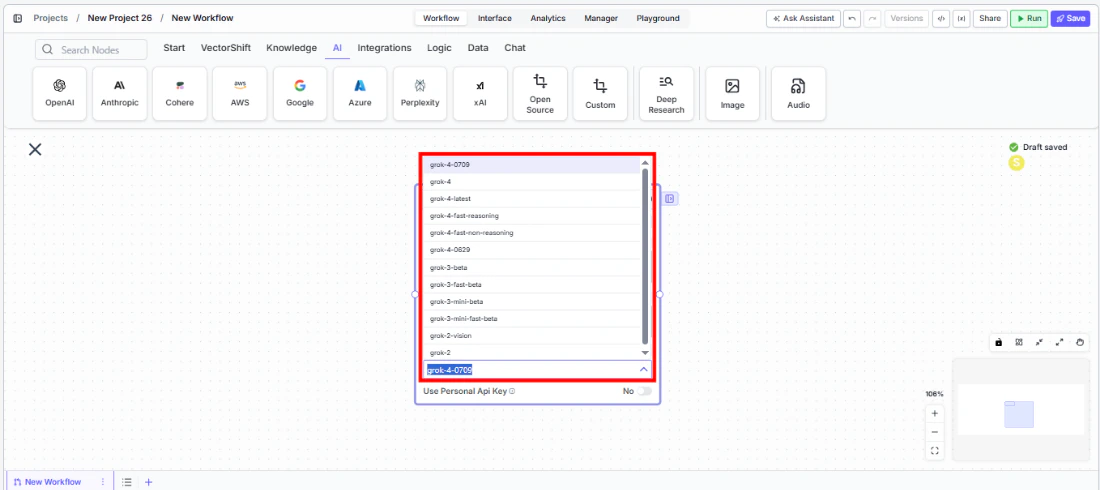1100x490 pixels.
Task: Open the Projects breadcrumb link
Action: tap(51, 18)
